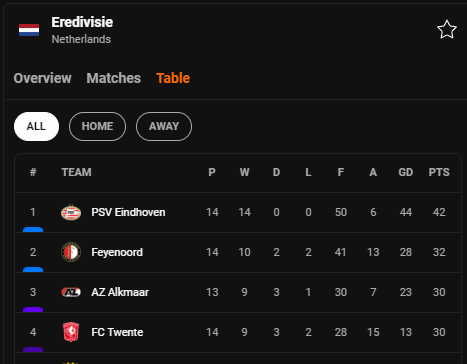Click the PTS column header
Screen dimensions: 467x364
point(439,172)
